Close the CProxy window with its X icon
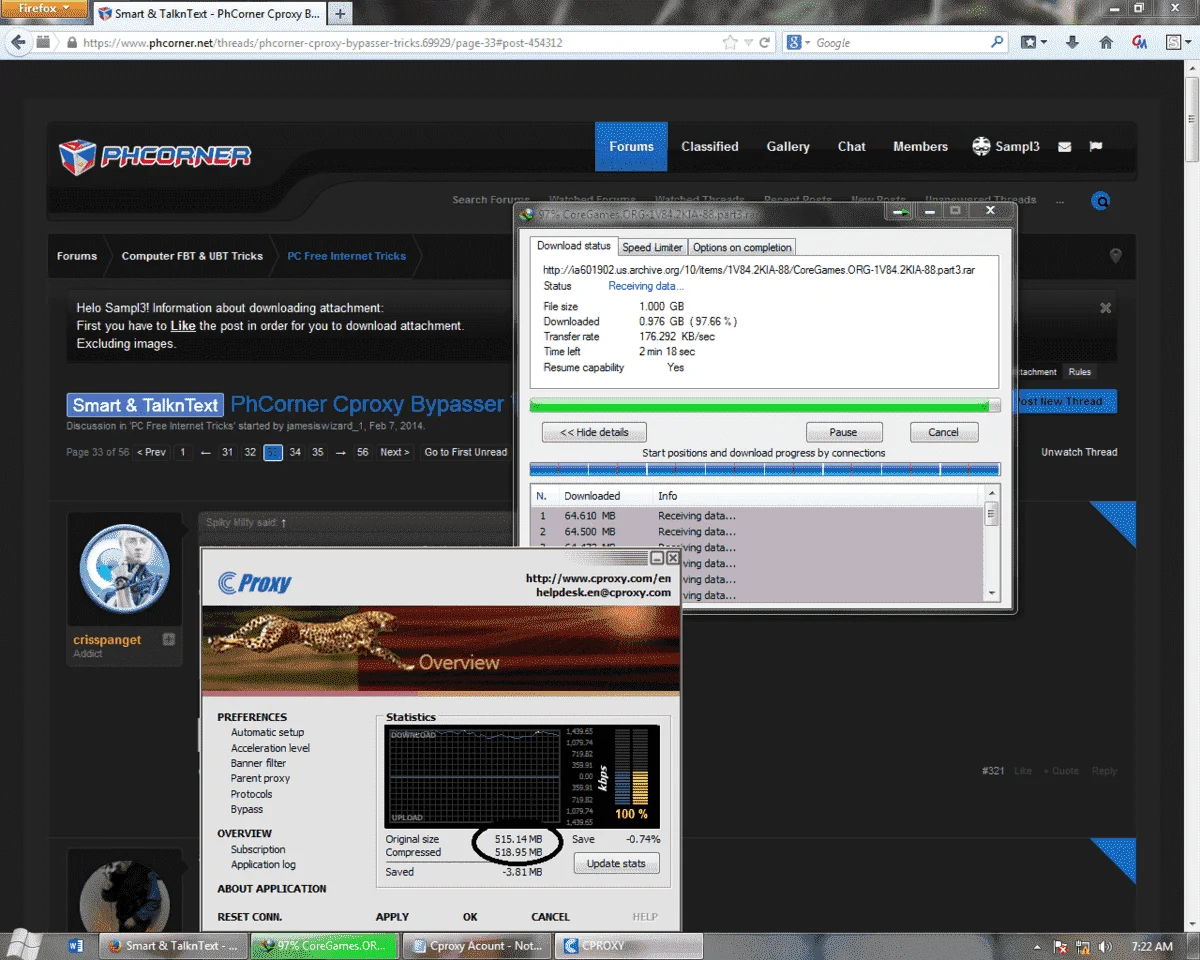 [672, 558]
